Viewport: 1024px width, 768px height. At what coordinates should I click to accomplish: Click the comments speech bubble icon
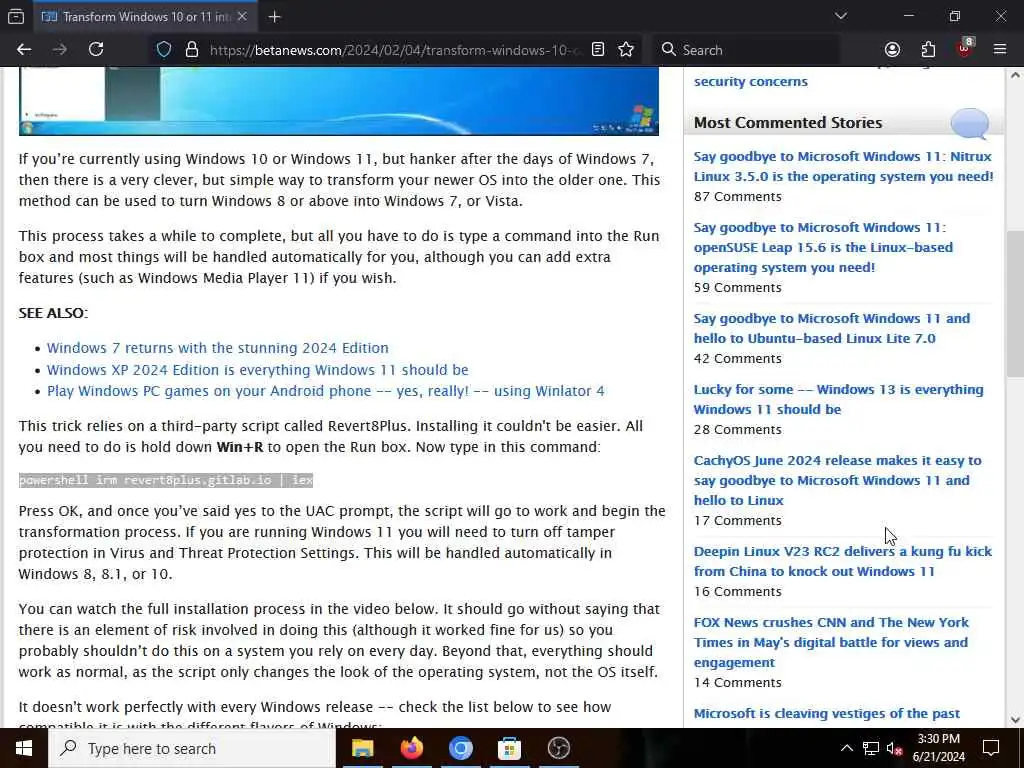(x=969, y=123)
